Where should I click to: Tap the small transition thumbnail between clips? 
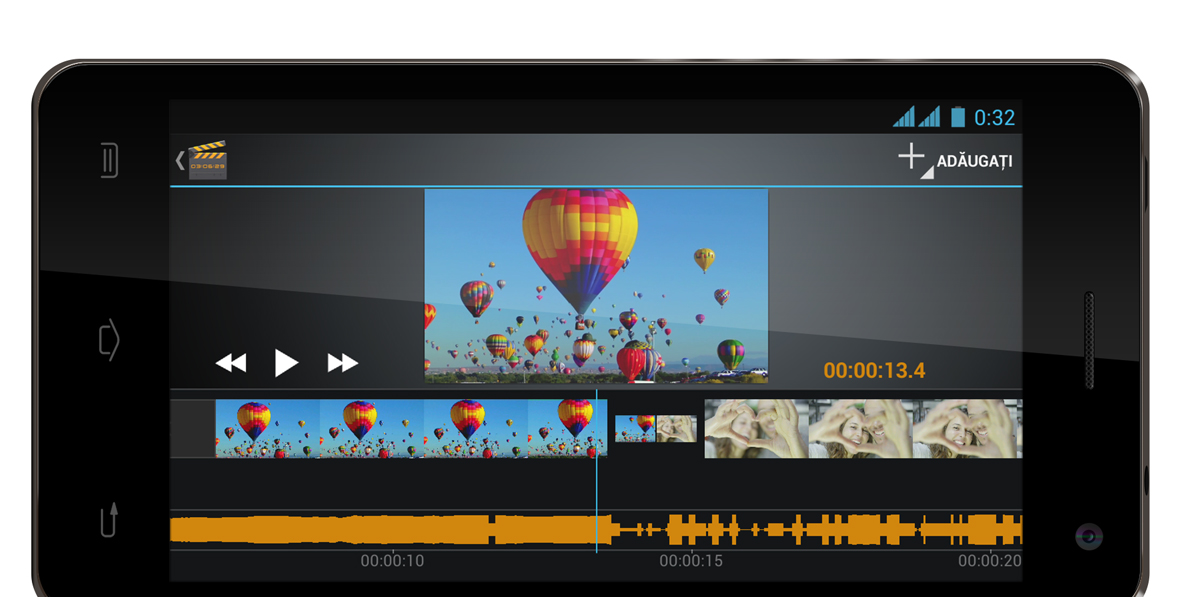click(655, 429)
